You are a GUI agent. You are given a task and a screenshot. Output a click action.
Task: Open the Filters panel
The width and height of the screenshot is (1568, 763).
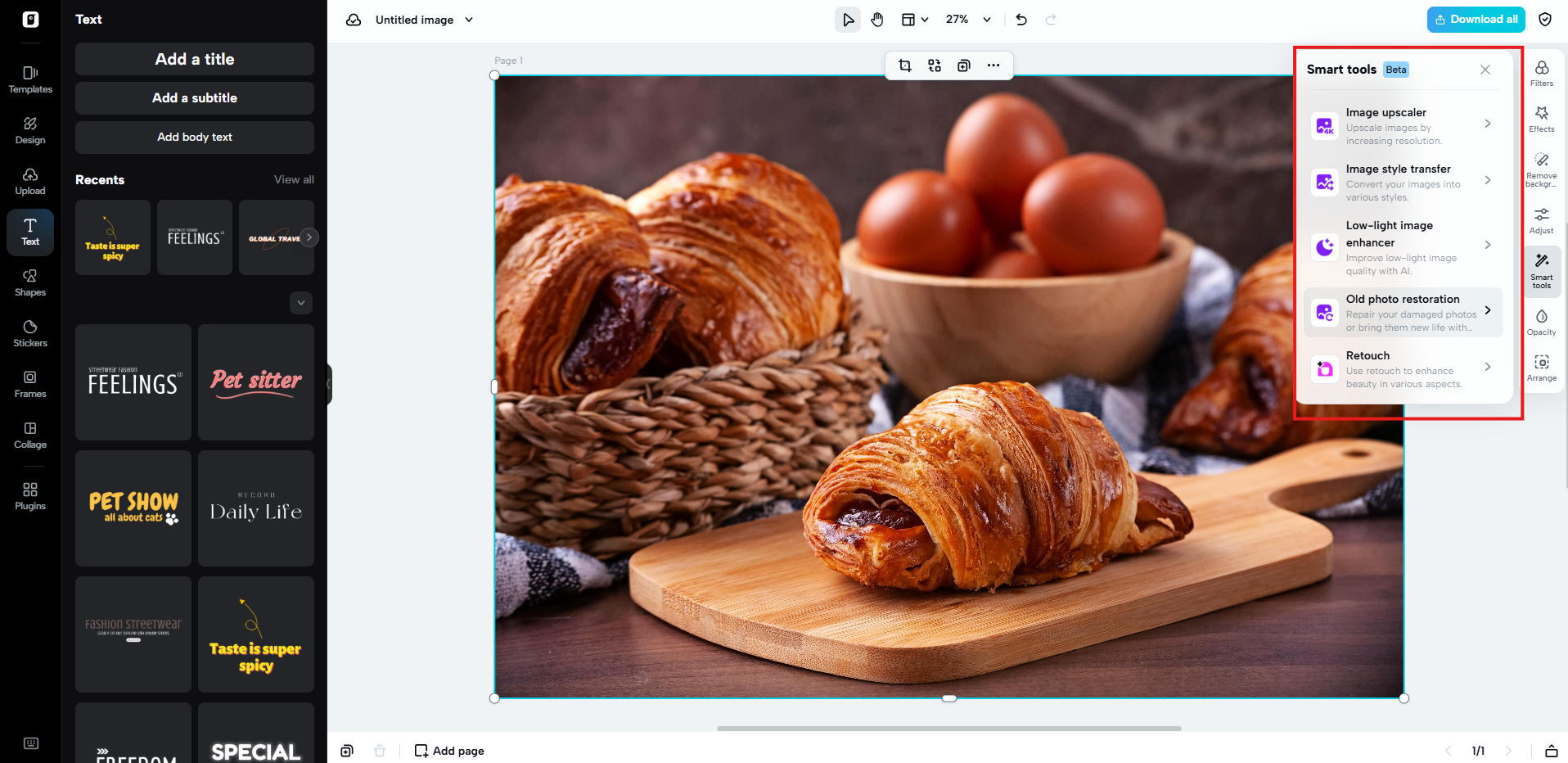click(1542, 73)
